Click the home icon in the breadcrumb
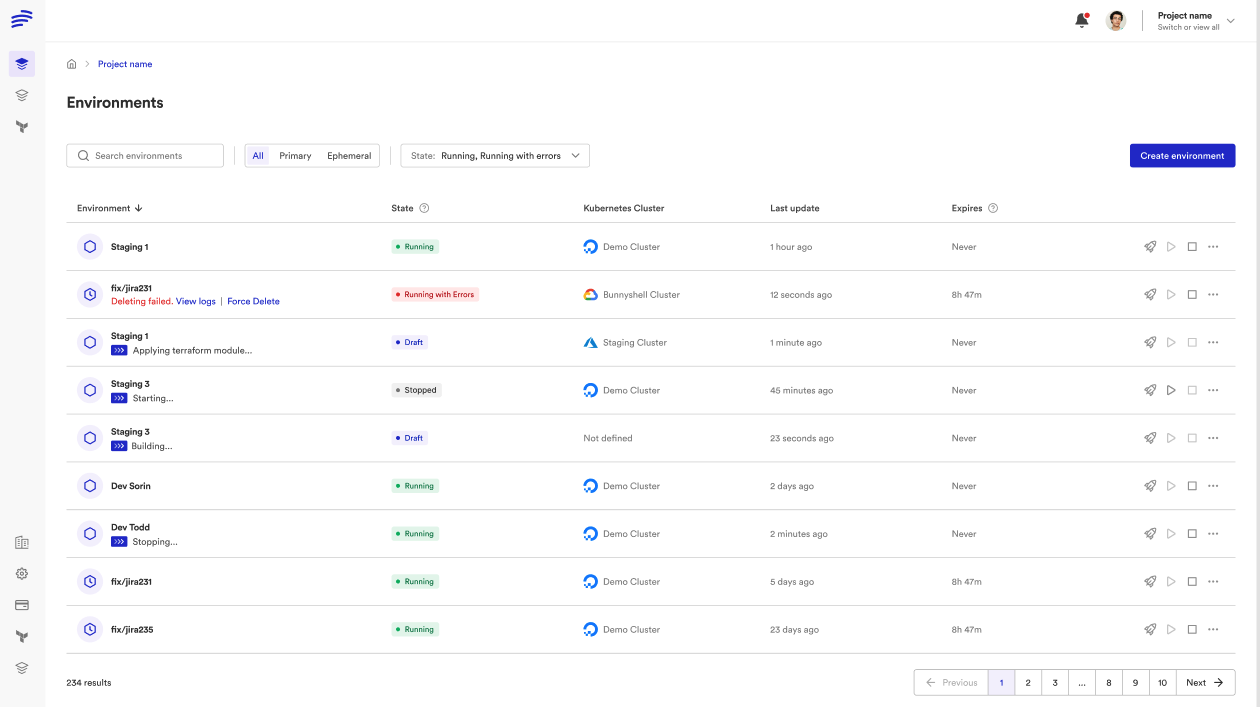Viewport: 1260px width, 707px height. [71, 63]
